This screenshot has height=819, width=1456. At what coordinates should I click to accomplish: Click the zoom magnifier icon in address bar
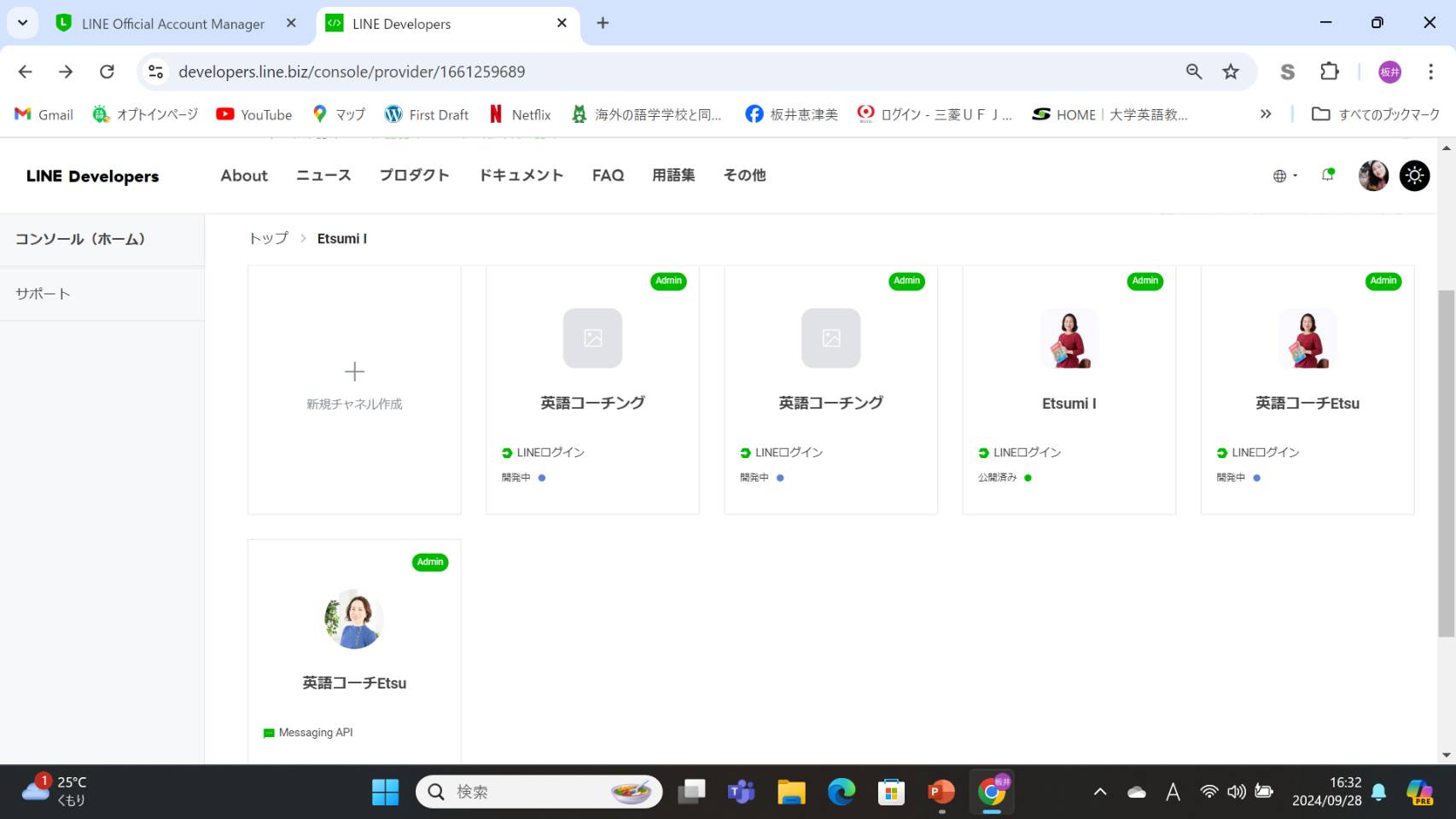tap(1194, 72)
